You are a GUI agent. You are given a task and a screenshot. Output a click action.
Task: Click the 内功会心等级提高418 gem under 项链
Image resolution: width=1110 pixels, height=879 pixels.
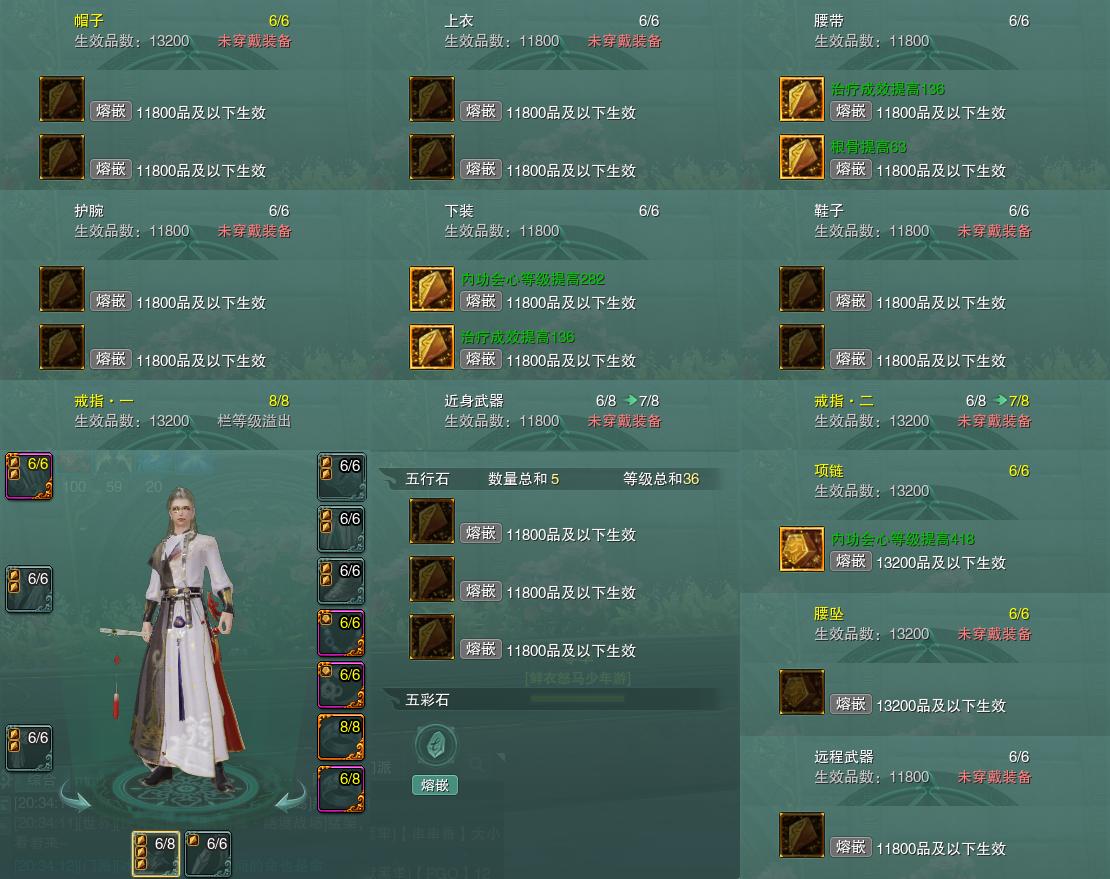[801, 548]
